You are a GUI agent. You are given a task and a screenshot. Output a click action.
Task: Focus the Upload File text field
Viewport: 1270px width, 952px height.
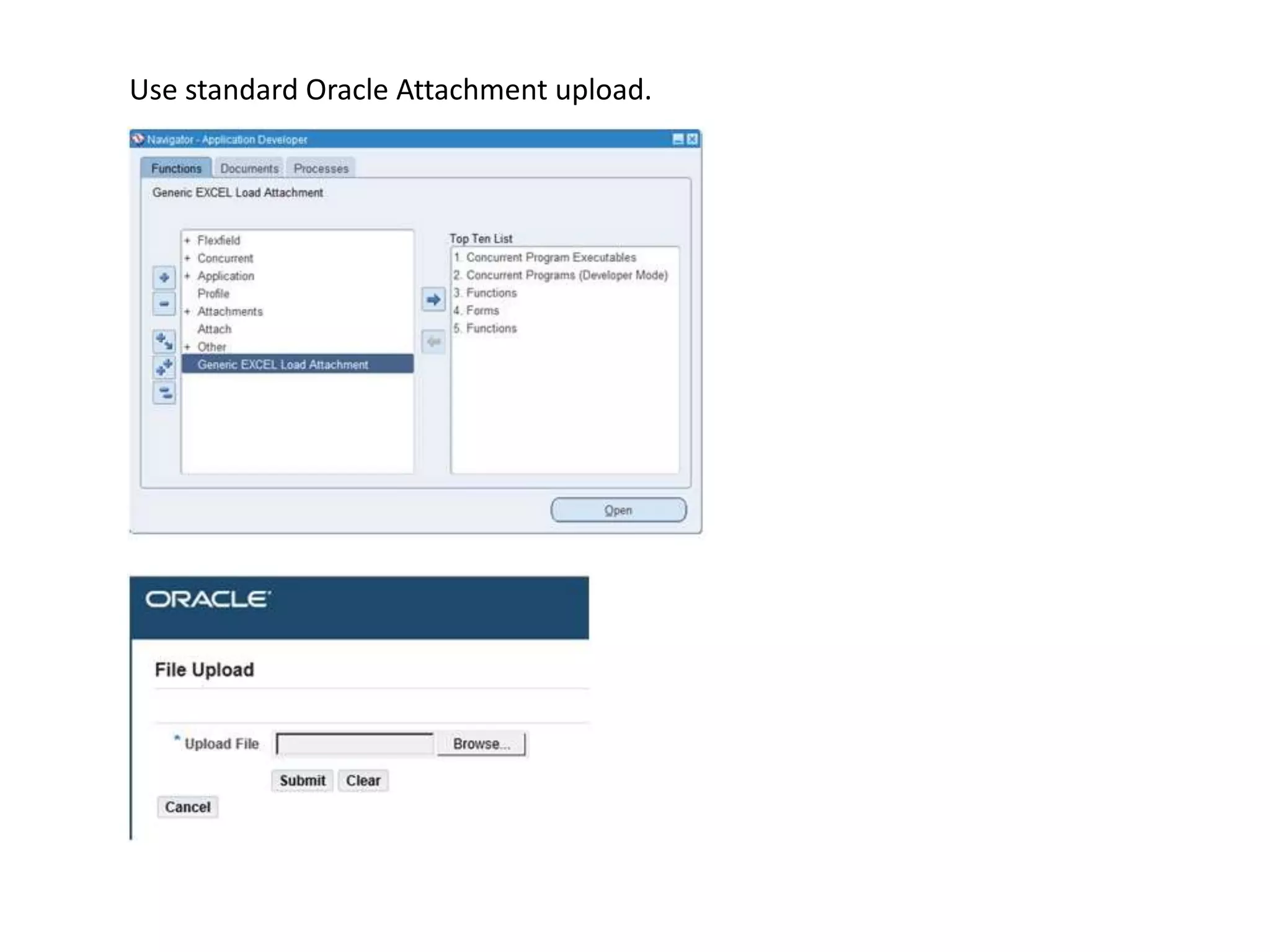355,744
